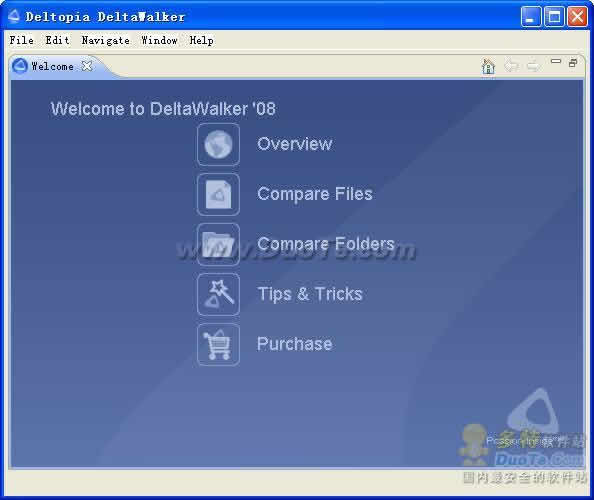Click the Compare Files text link
Screen dimensions: 594x500
pos(314,194)
